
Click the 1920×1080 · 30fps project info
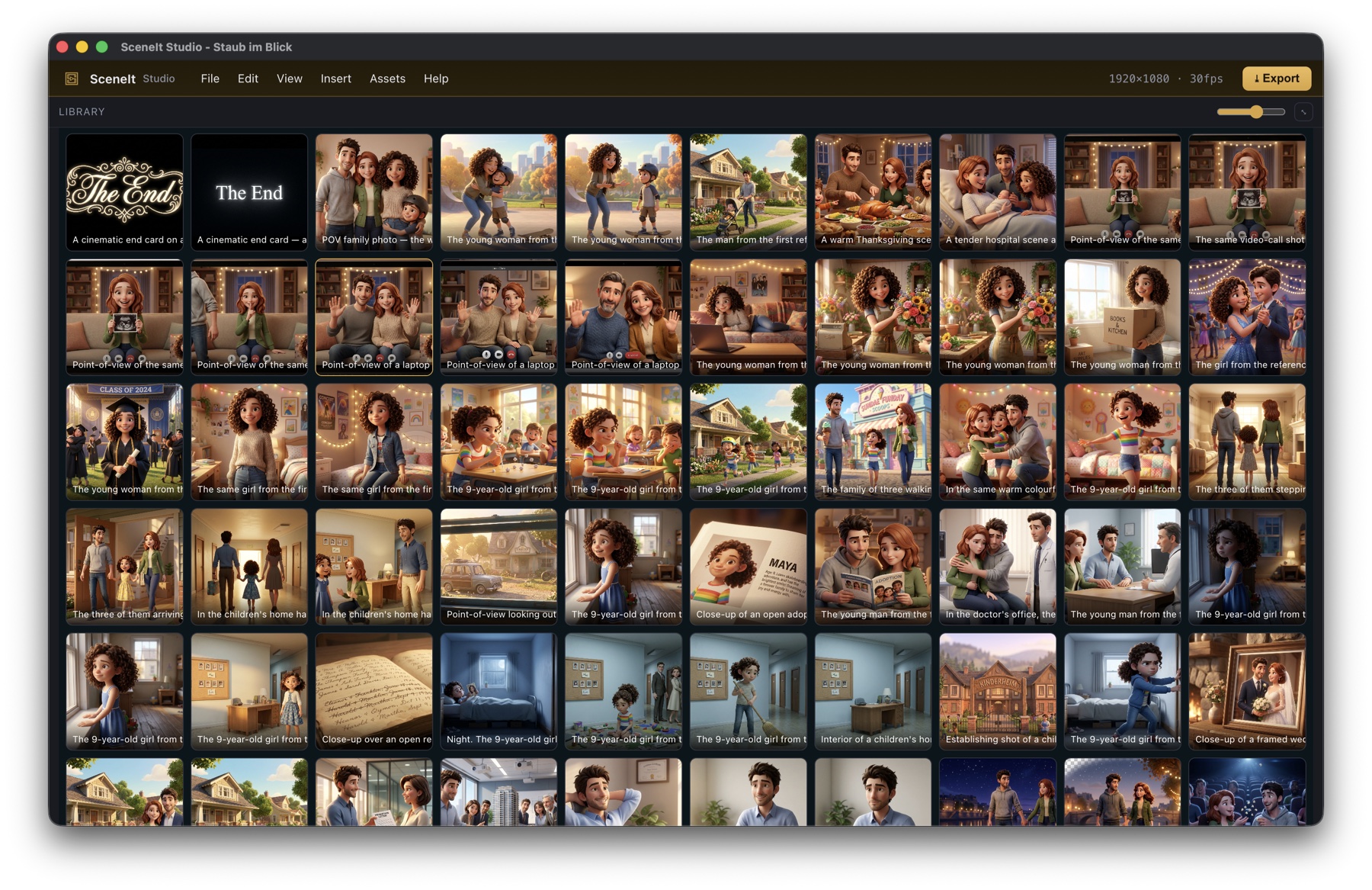pos(1165,79)
